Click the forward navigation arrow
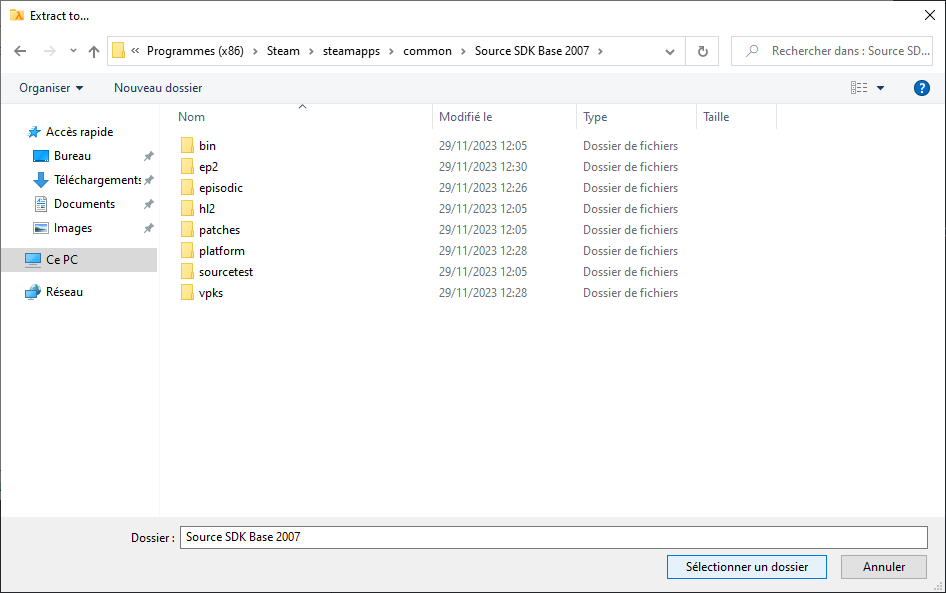This screenshot has width=946, height=593. pos(49,51)
